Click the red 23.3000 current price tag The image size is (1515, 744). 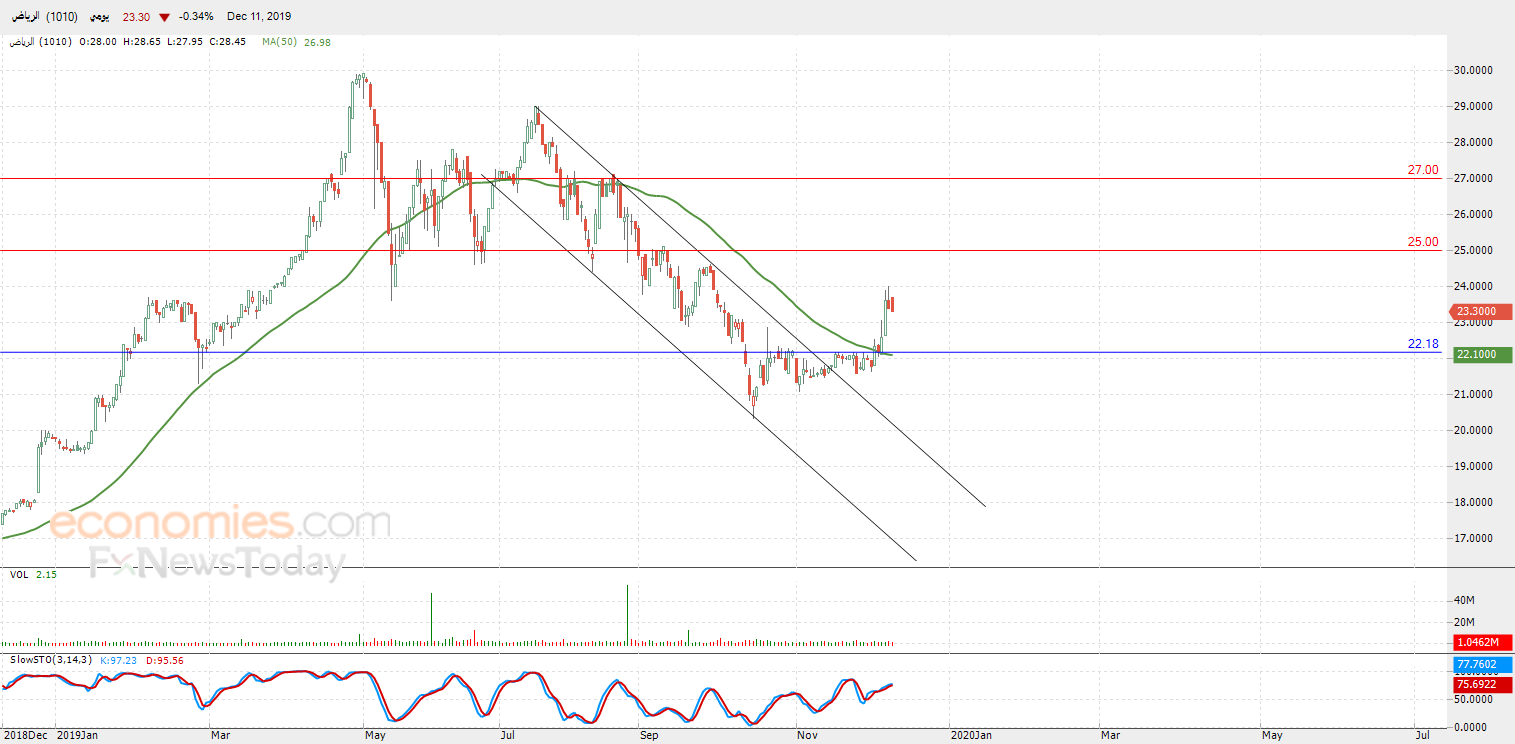[1480, 312]
